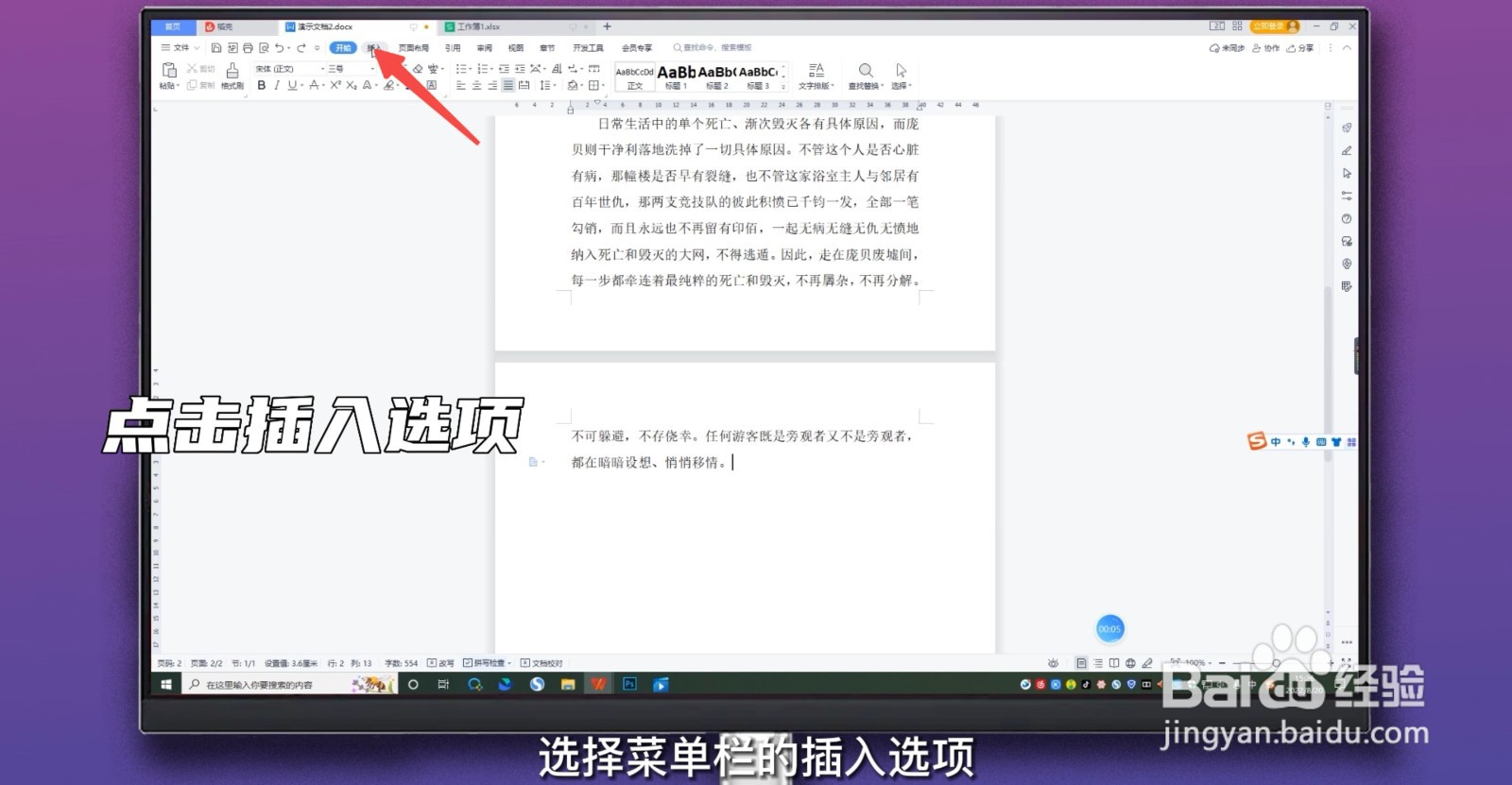Click the numbered list icon
The image size is (1512, 785).
[482, 69]
